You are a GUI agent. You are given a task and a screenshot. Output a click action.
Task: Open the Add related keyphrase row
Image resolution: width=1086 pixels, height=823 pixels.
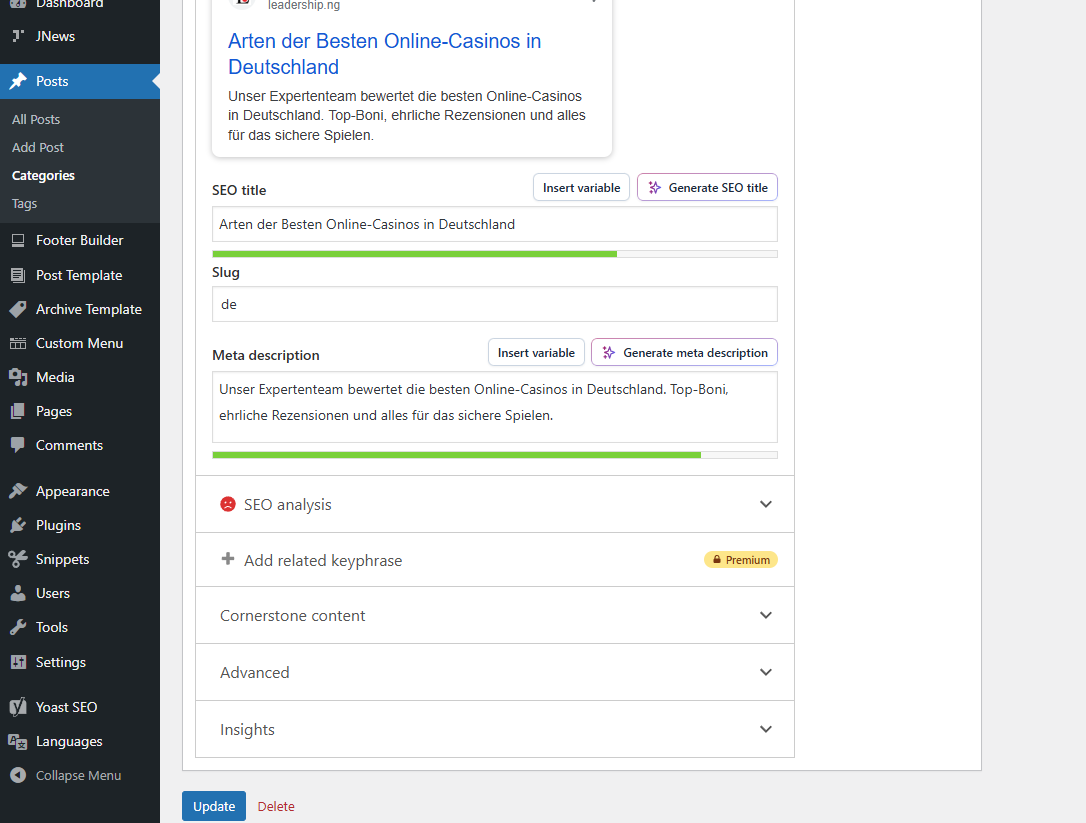tap(495, 560)
